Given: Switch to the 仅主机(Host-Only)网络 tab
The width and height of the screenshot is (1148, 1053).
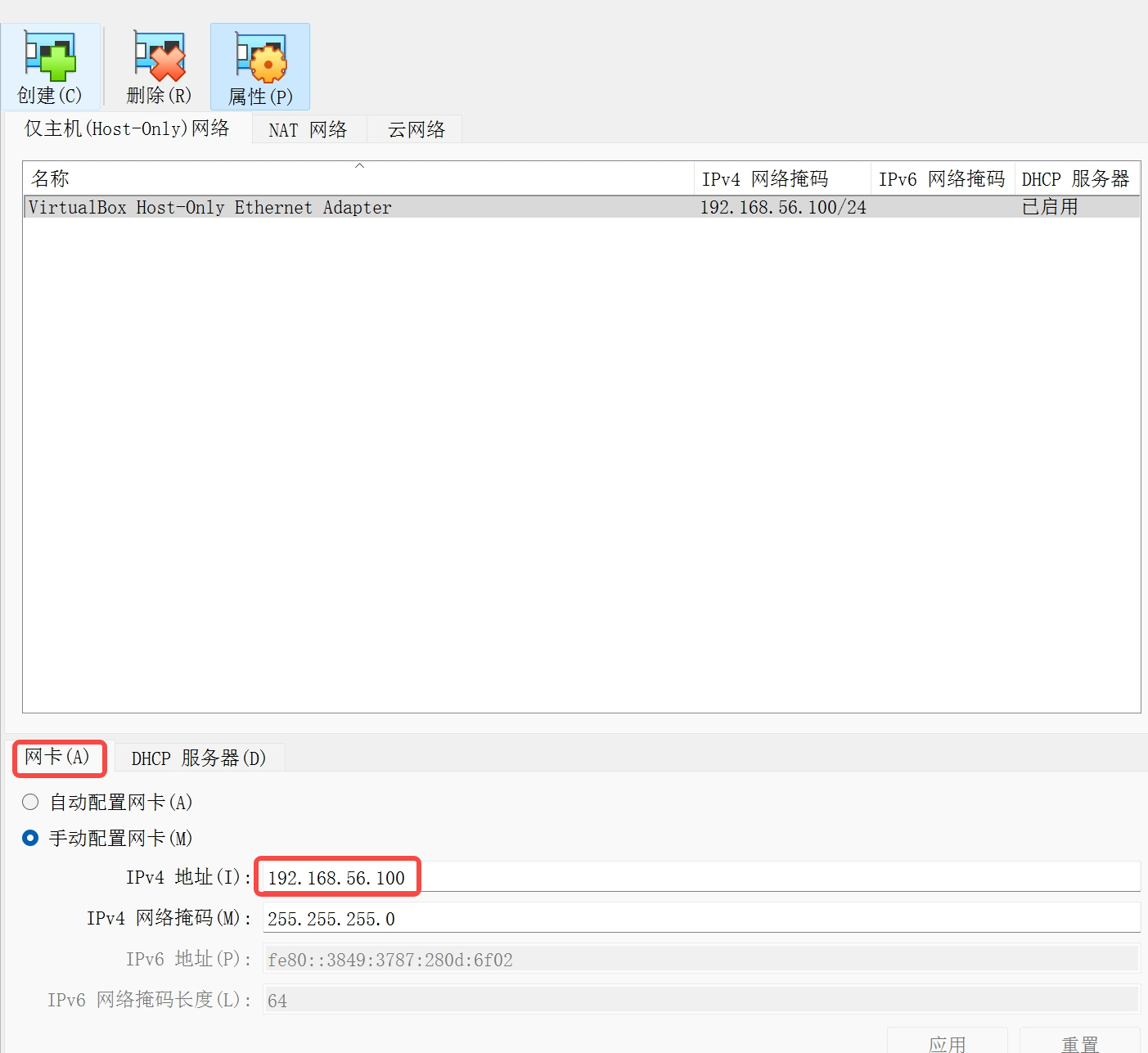Looking at the screenshot, I should pos(127,128).
